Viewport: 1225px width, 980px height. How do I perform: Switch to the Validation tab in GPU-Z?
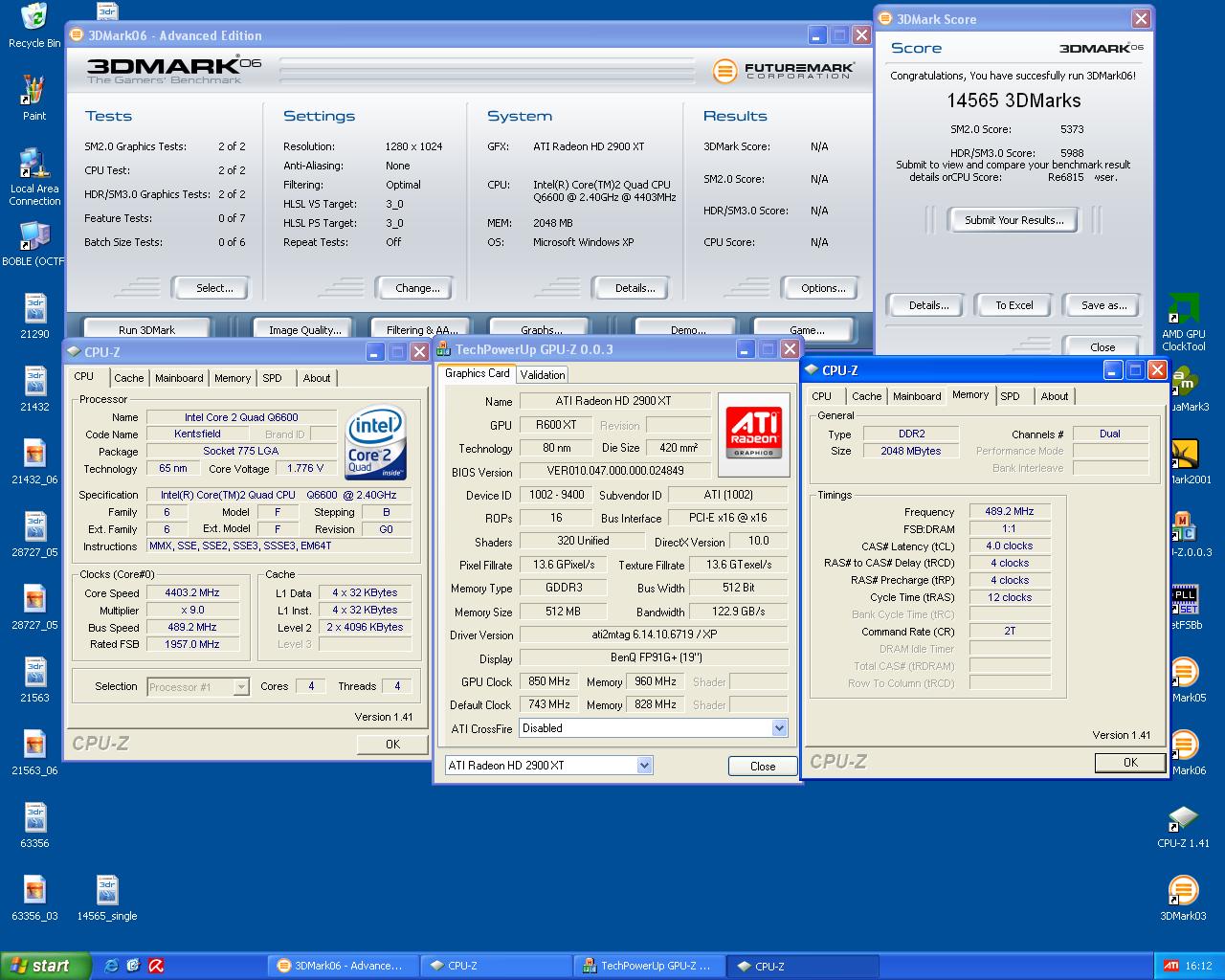[x=543, y=374]
